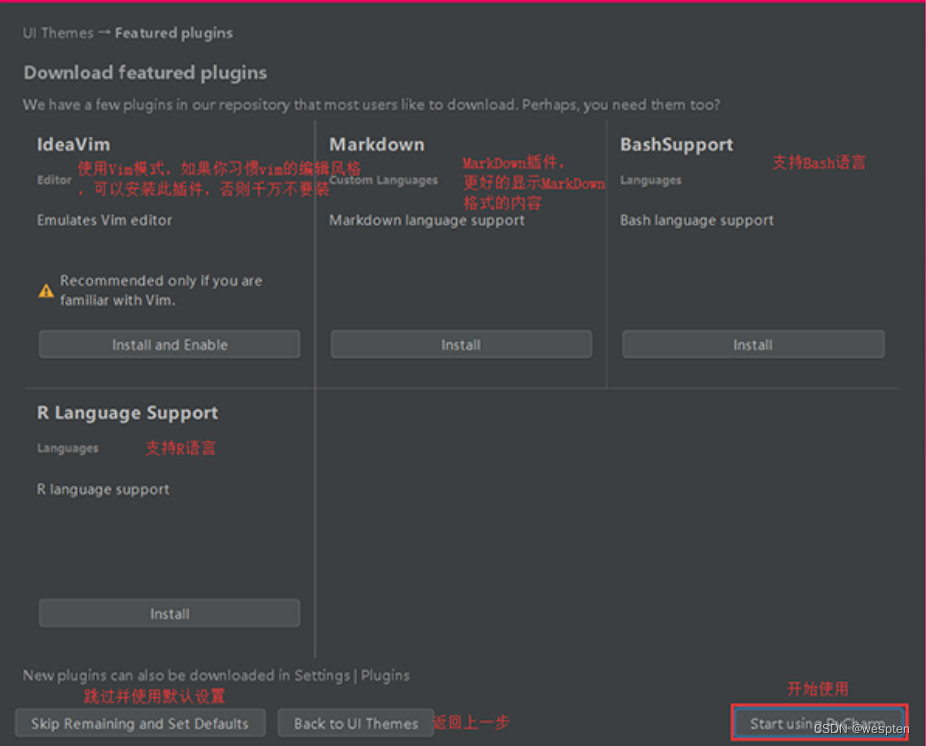The image size is (926, 746).
Task: Click the 'Custom Languages' category label
Action: [383, 180]
